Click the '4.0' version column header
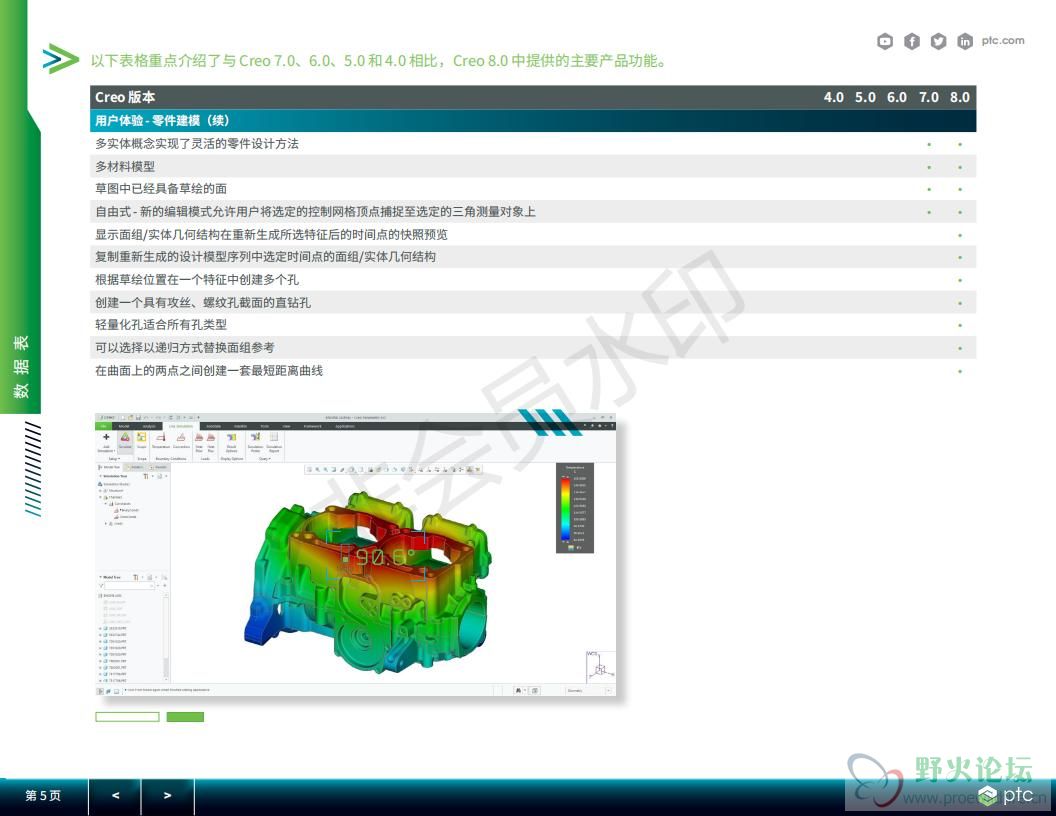Viewport: 1056px width, 816px height. tap(834, 97)
